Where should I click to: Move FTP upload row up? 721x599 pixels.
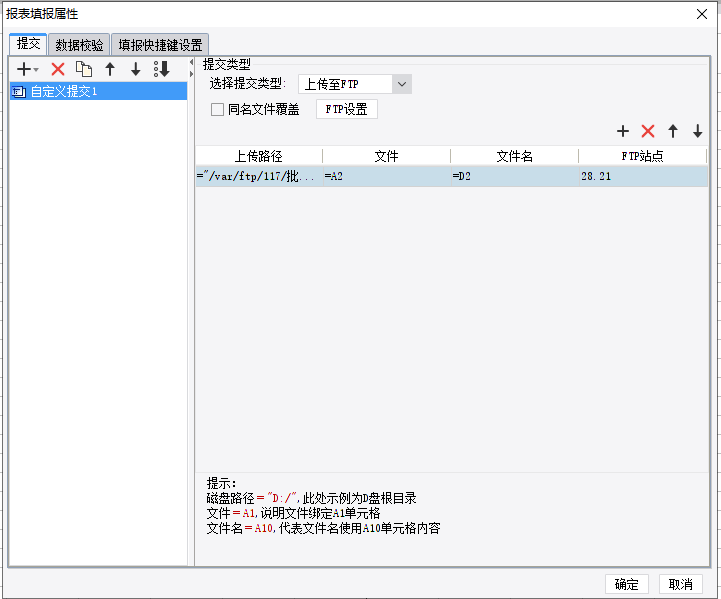673,131
